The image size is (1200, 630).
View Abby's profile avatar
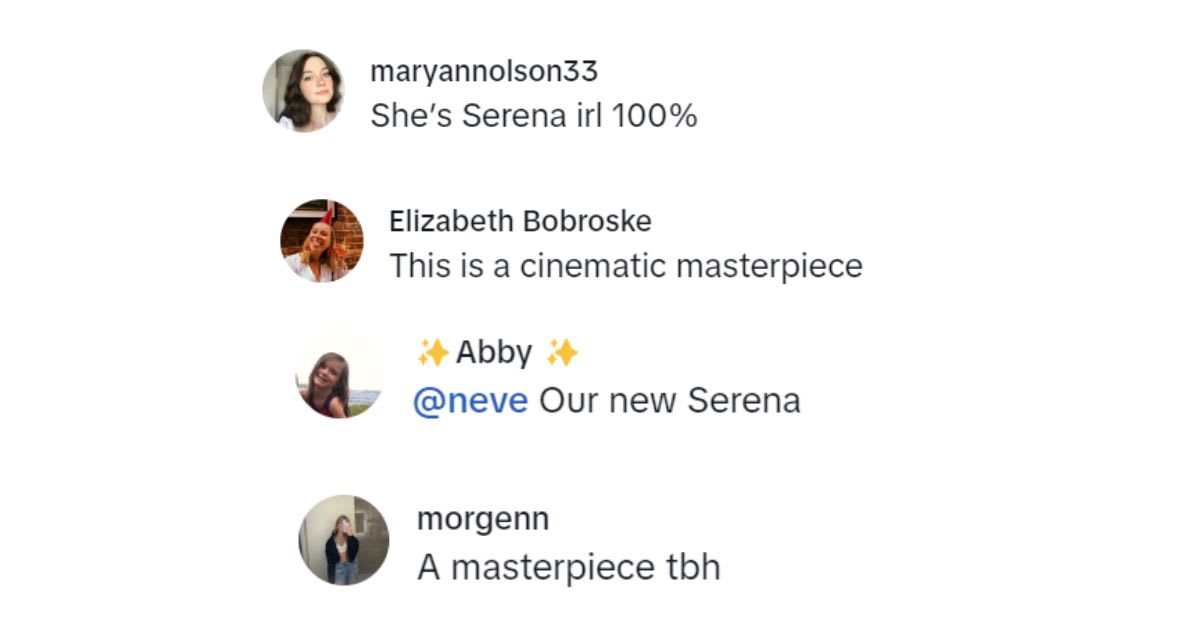[340, 377]
